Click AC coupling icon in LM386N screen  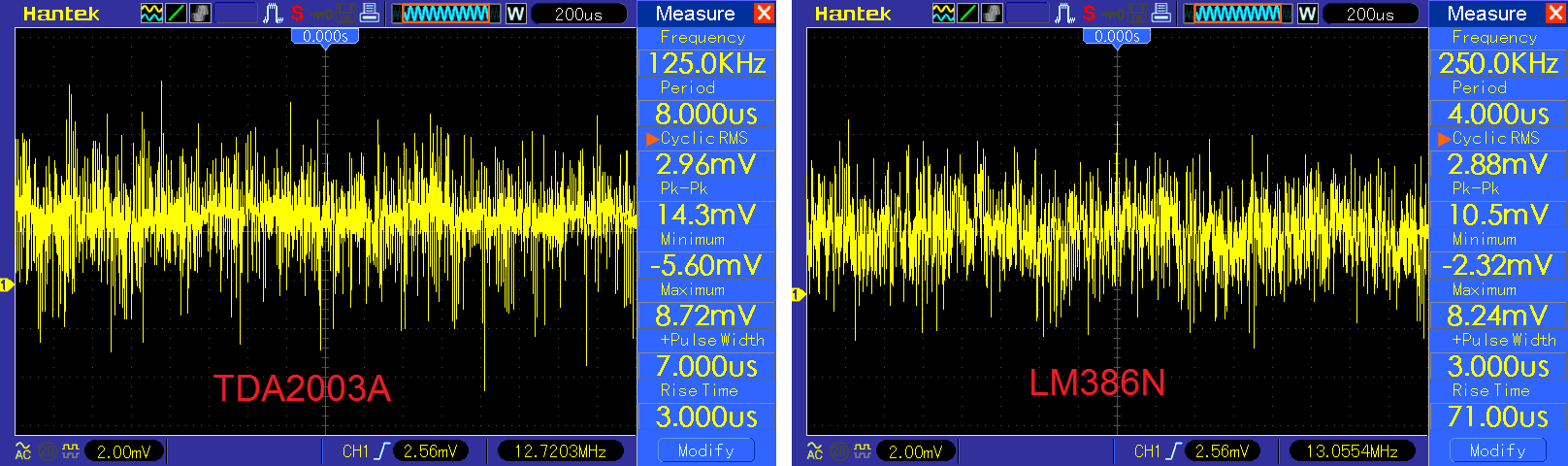(x=815, y=450)
